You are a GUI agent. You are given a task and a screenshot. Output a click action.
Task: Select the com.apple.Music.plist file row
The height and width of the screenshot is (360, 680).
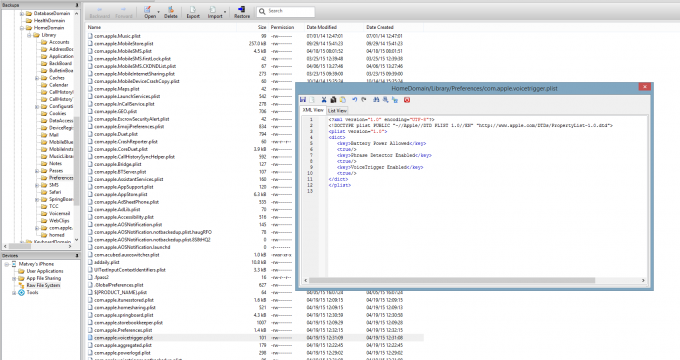tap(254, 36)
